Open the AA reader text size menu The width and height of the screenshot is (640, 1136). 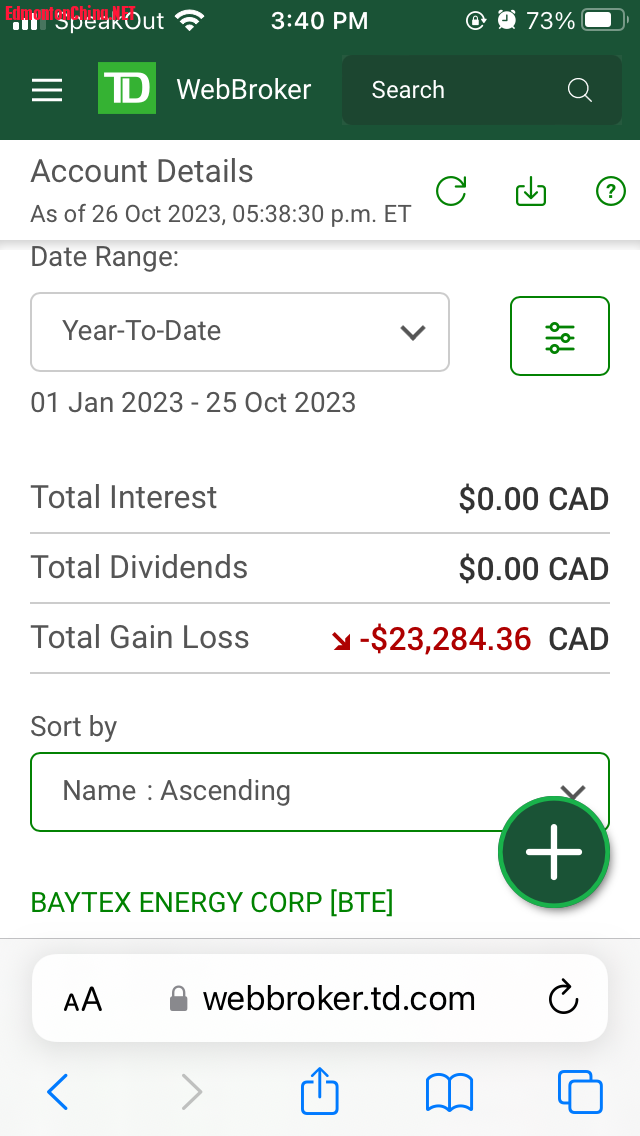[82, 999]
